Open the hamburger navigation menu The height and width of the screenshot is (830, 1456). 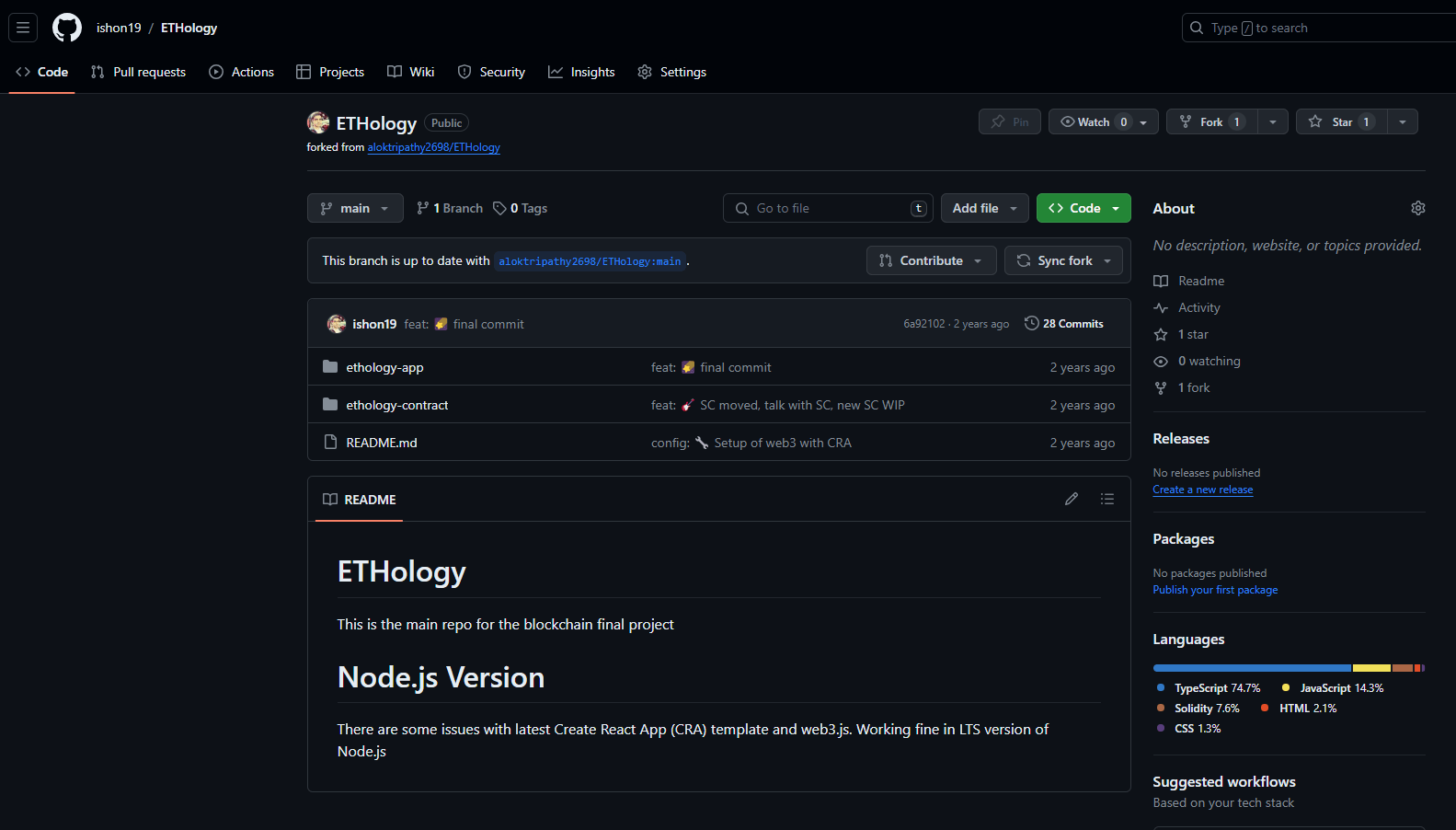23,28
